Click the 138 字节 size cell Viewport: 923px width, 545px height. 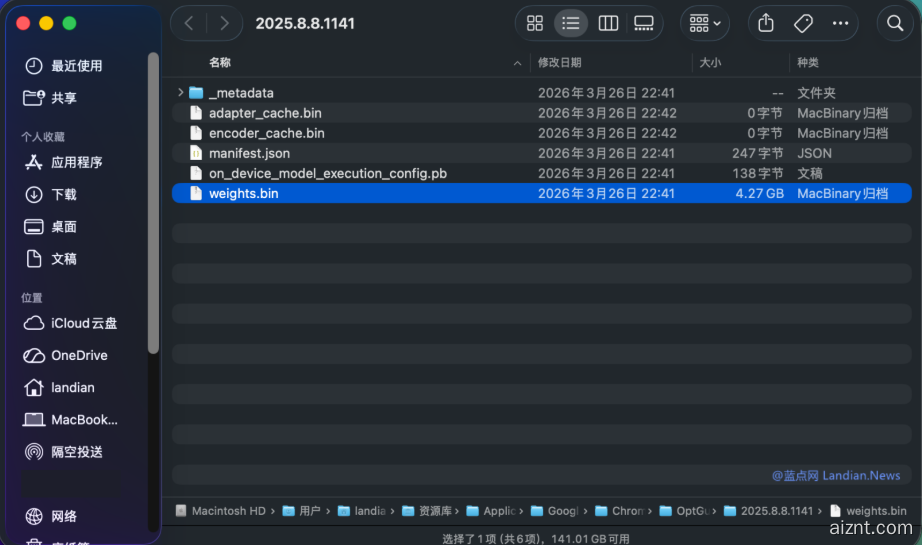pyautogui.click(x=758, y=173)
